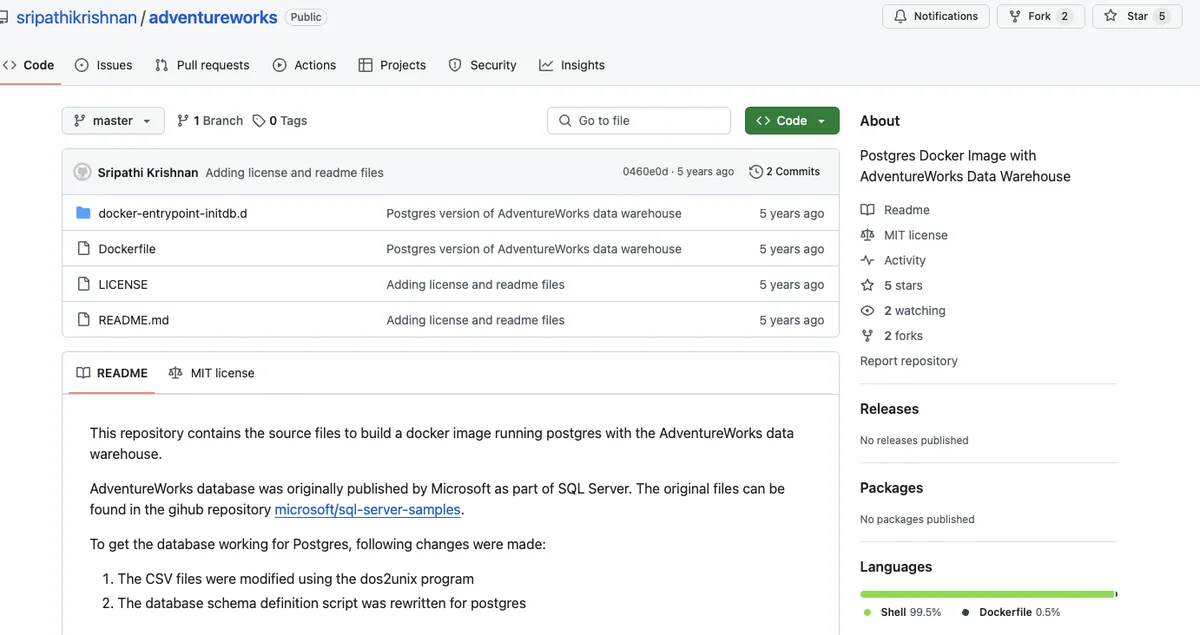Select the MIT license readme tab
1200x635 pixels.
211,373
